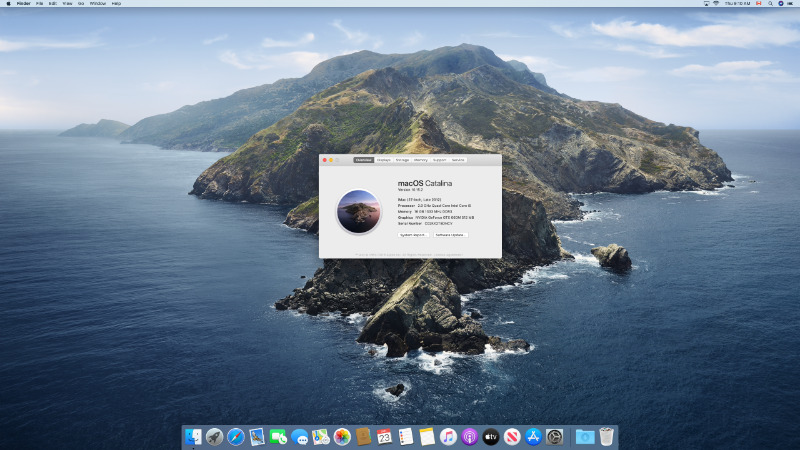
Task: Click the Software Update button
Action: [x=451, y=235]
